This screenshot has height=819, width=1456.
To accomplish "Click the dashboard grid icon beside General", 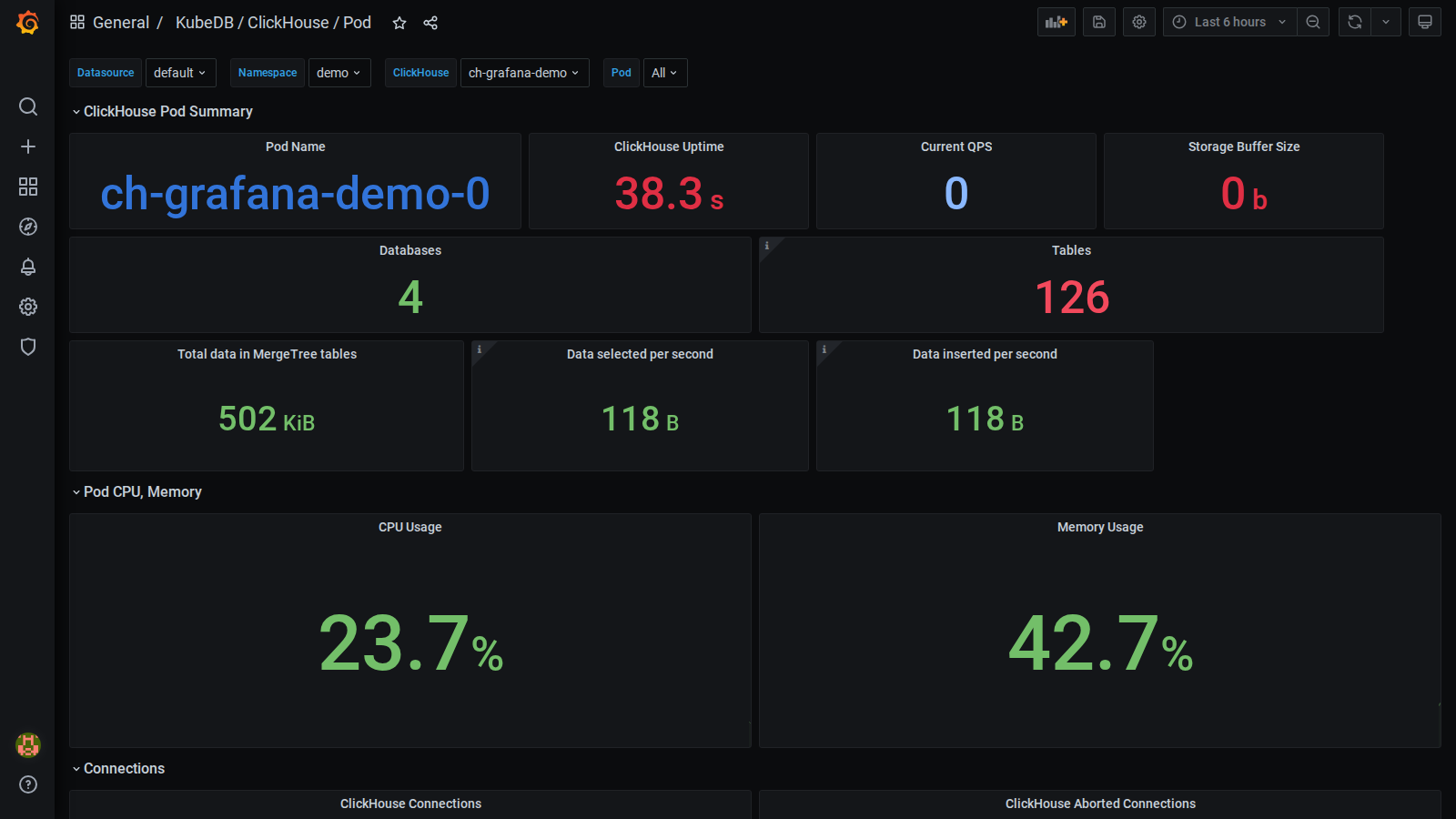I will [77, 22].
